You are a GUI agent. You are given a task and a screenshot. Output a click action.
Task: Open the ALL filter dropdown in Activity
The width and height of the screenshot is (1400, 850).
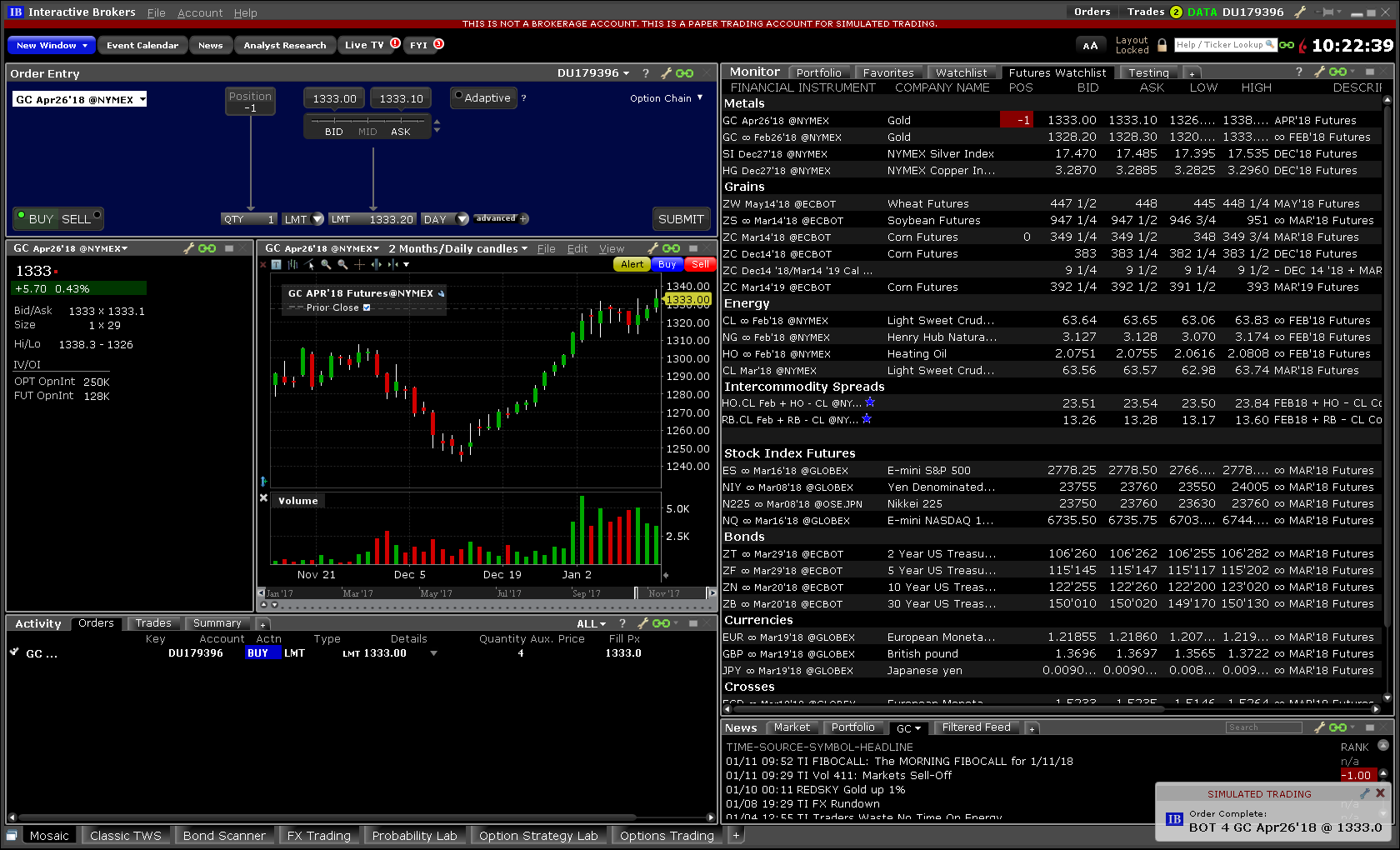tap(592, 623)
